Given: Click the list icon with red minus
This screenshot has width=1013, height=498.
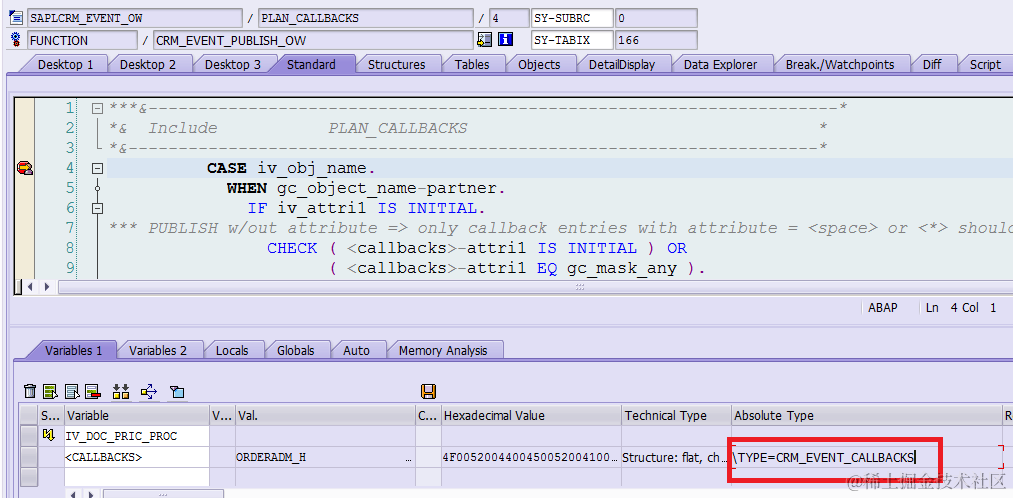Looking at the screenshot, I should [x=92, y=391].
